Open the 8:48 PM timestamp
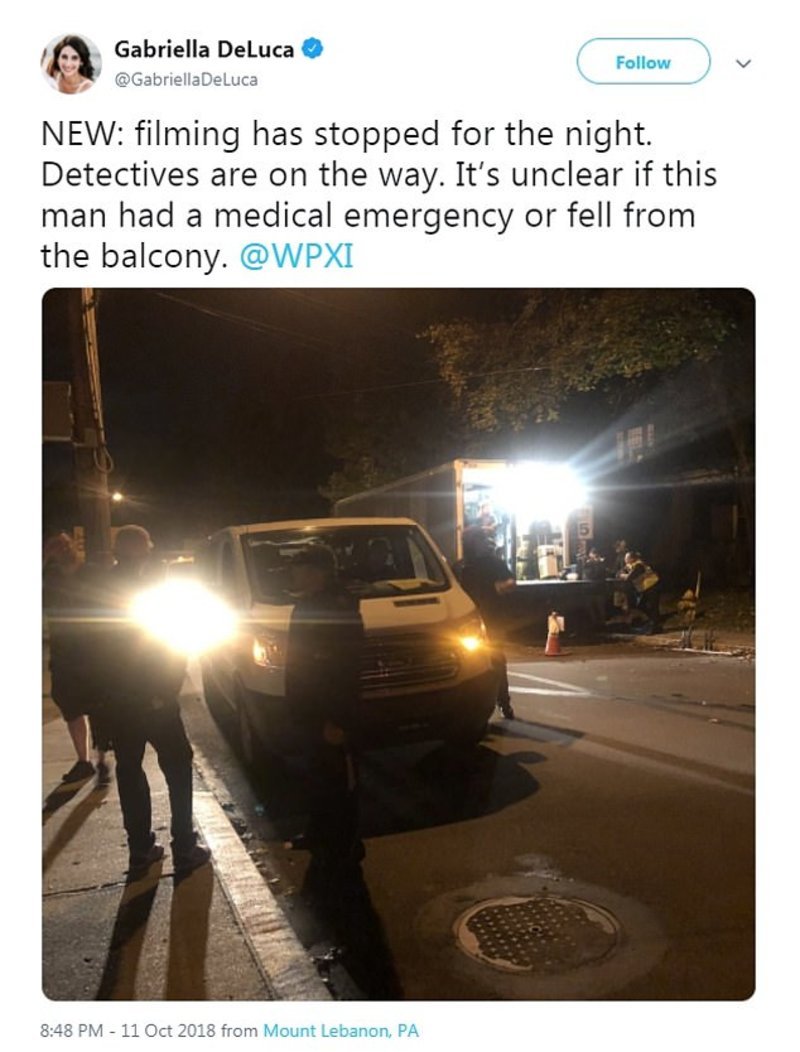The width and height of the screenshot is (800, 1052). 72,1031
